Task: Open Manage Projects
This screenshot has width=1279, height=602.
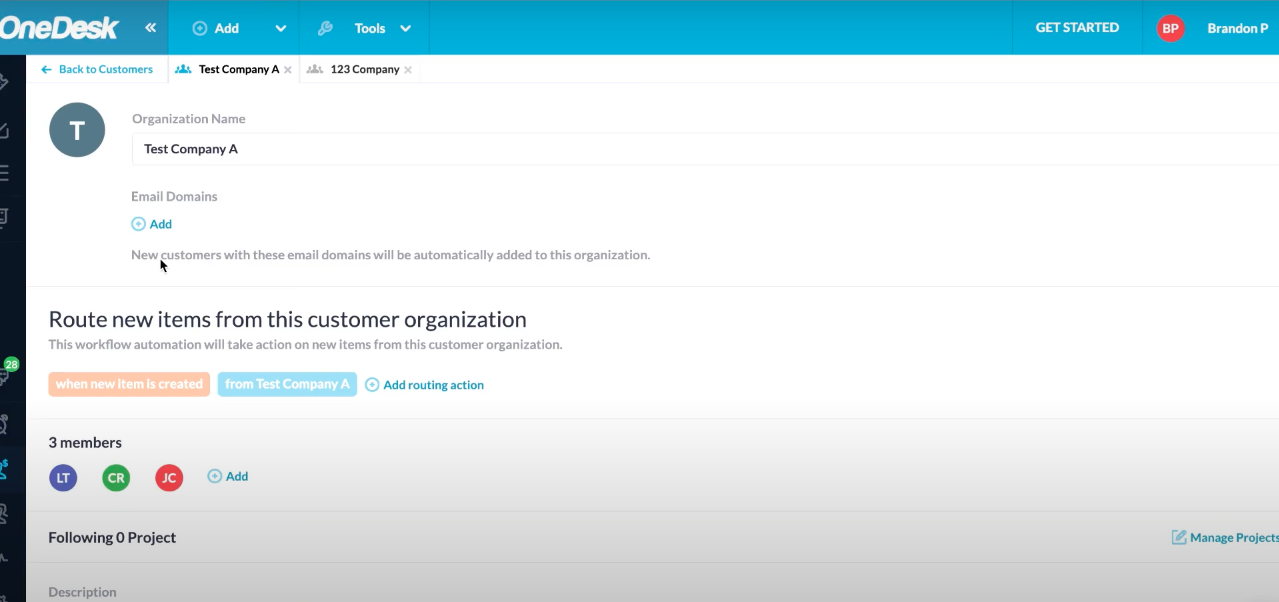Action: pyautogui.click(x=1225, y=537)
